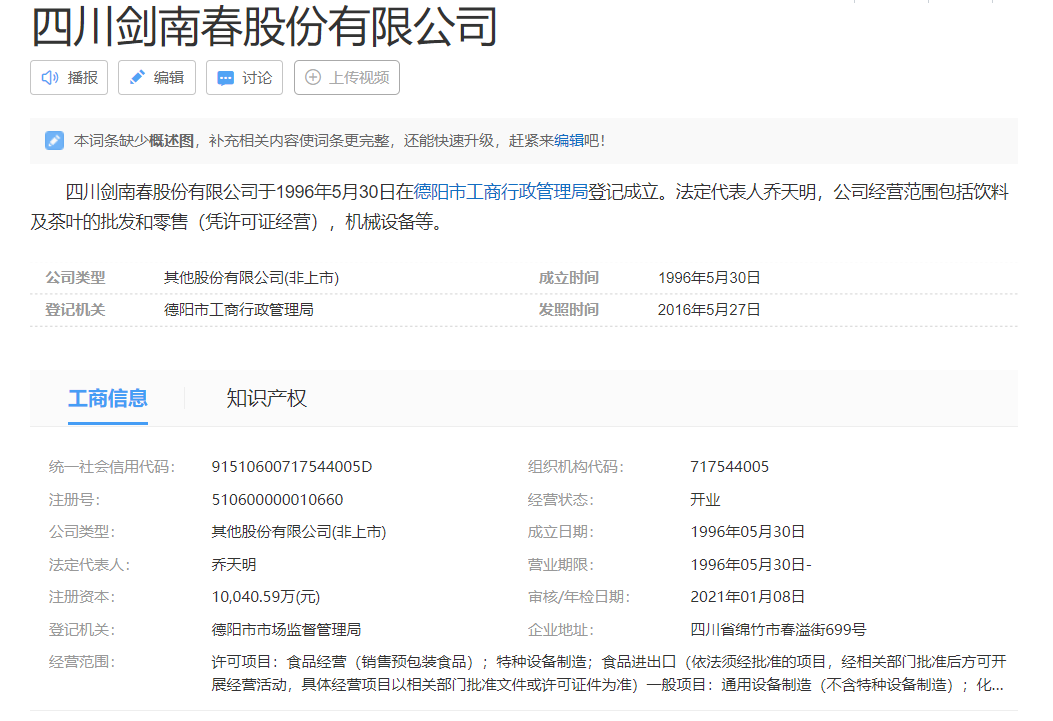
Task: Select the 工商信息 tab
Action: [107, 399]
